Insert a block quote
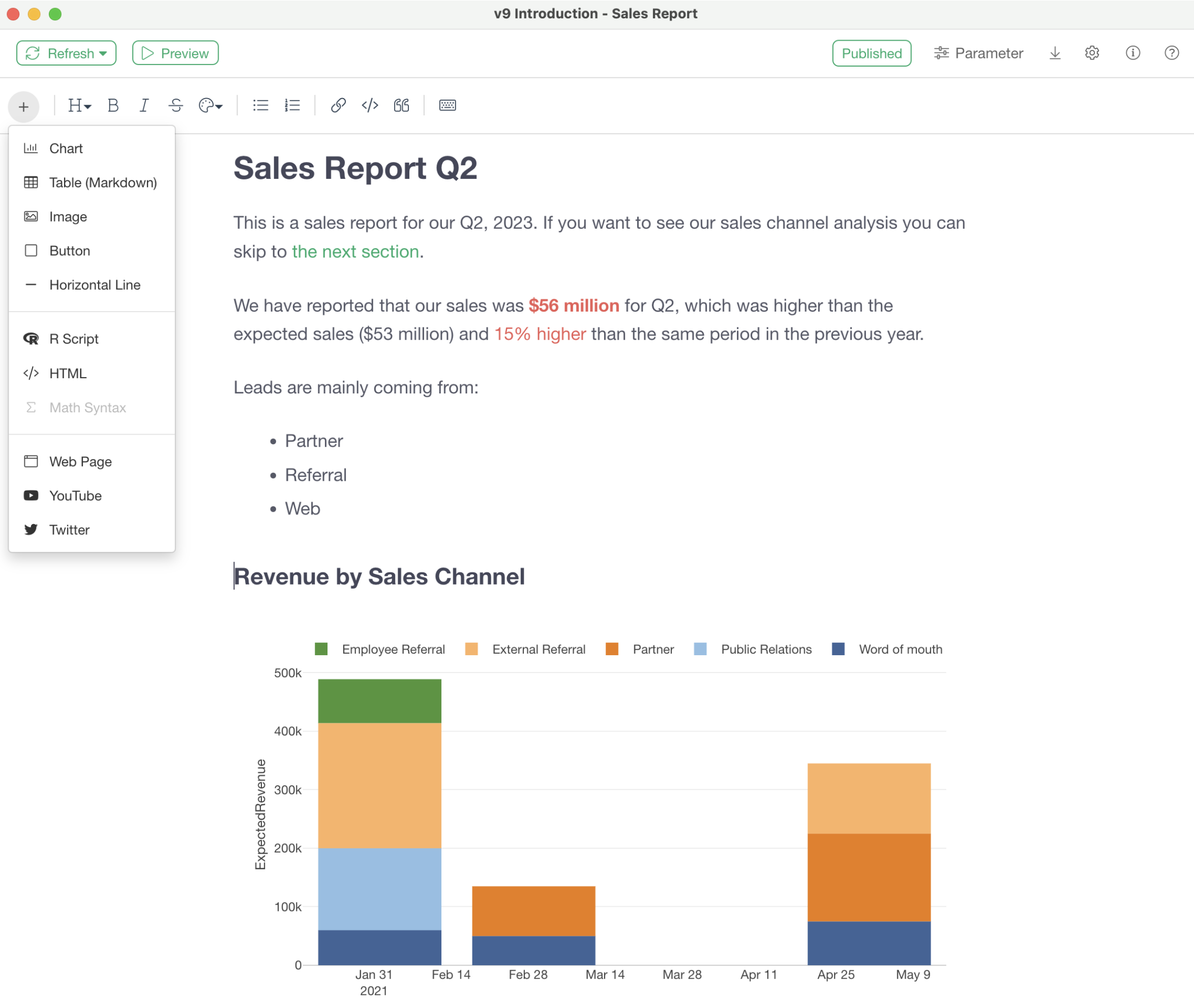 (401, 106)
